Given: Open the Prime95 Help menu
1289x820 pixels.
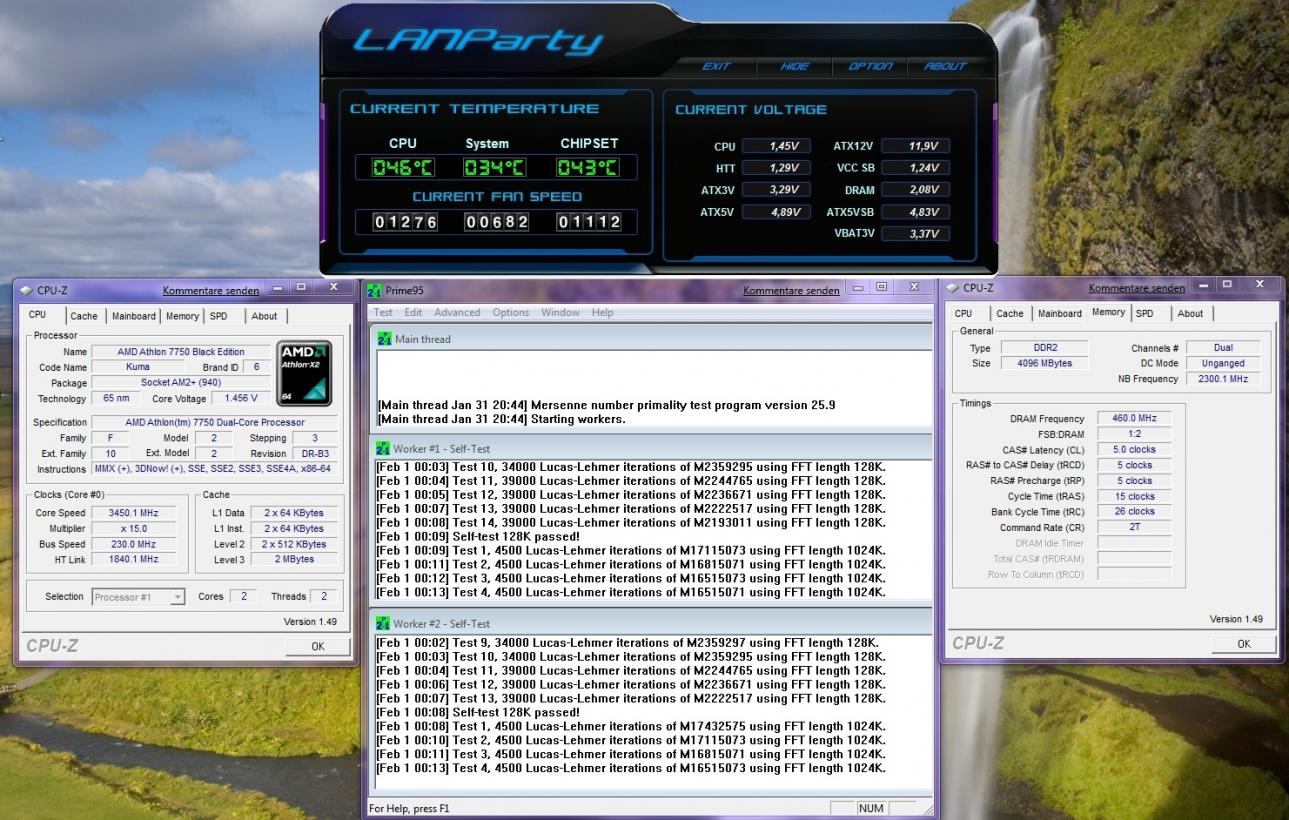Looking at the screenshot, I should coord(602,312).
